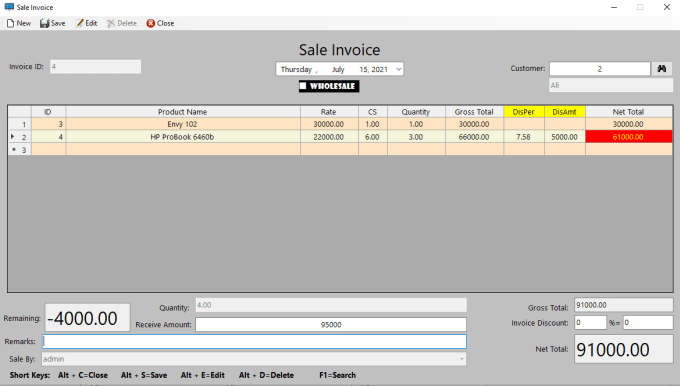Click the Quantity column header
The height and width of the screenshot is (386, 680).
(416, 112)
